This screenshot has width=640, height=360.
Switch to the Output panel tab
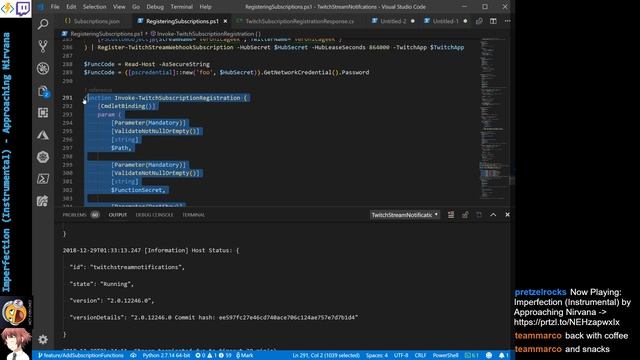pyautogui.click(x=118, y=215)
